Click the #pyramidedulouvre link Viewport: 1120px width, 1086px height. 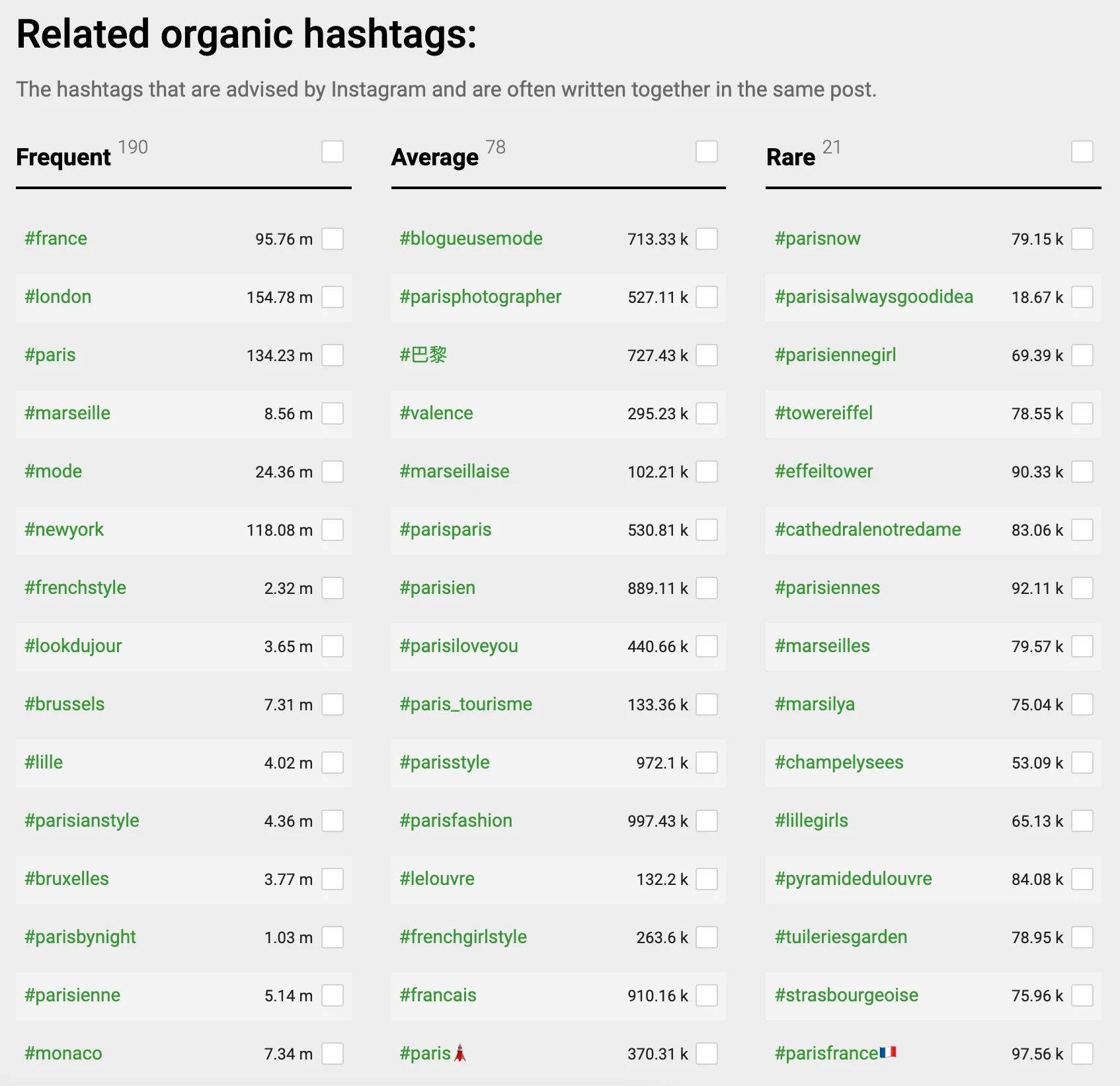point(853,879)
